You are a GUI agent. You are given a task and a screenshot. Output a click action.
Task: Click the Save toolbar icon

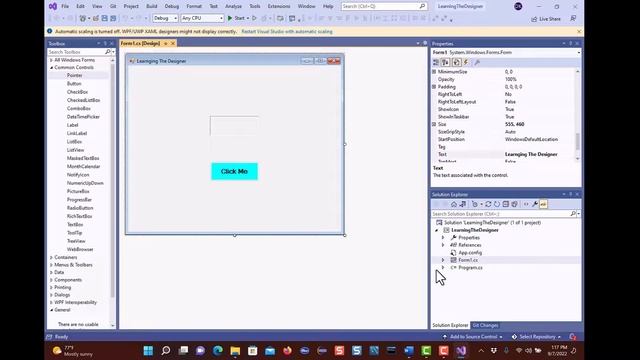pyautogui.click(x=104, y=18)
